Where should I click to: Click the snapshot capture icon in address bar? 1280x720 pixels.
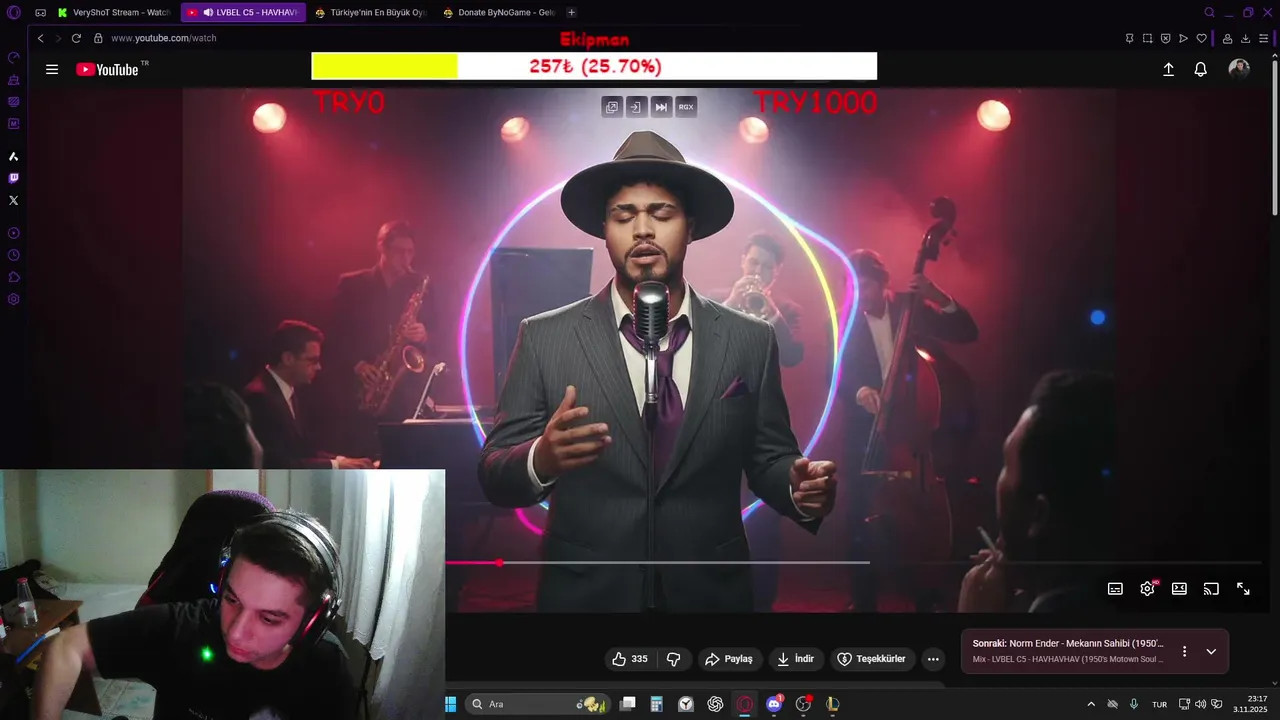(x=1147, y=38)
